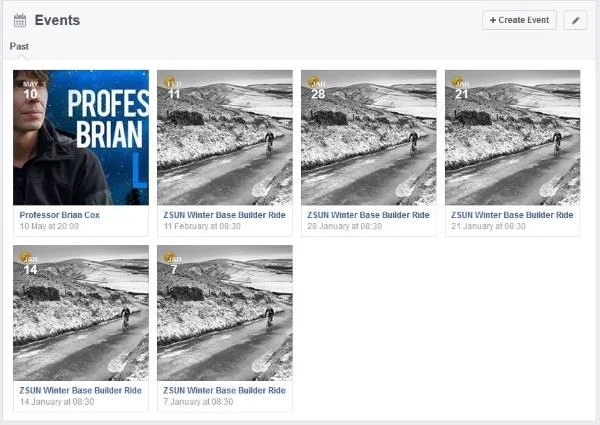Click the ZSUN ride link dated 14 January
600x425 pixels.
click(81, 391)
